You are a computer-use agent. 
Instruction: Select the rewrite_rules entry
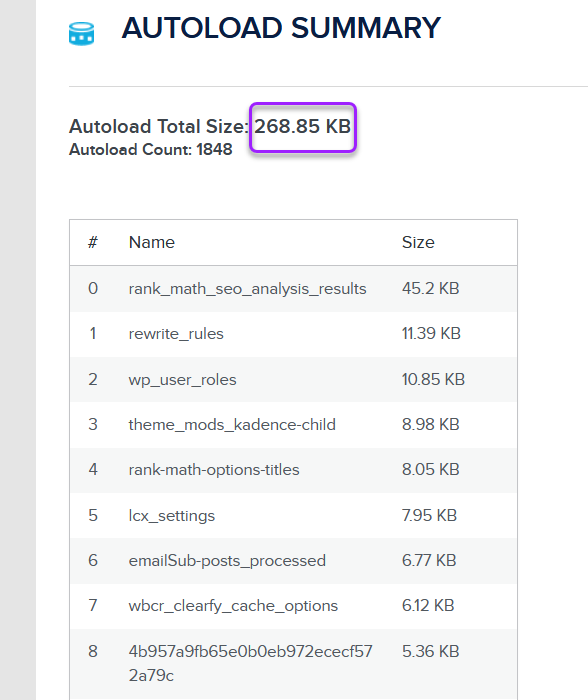click(x=176, y=334)
